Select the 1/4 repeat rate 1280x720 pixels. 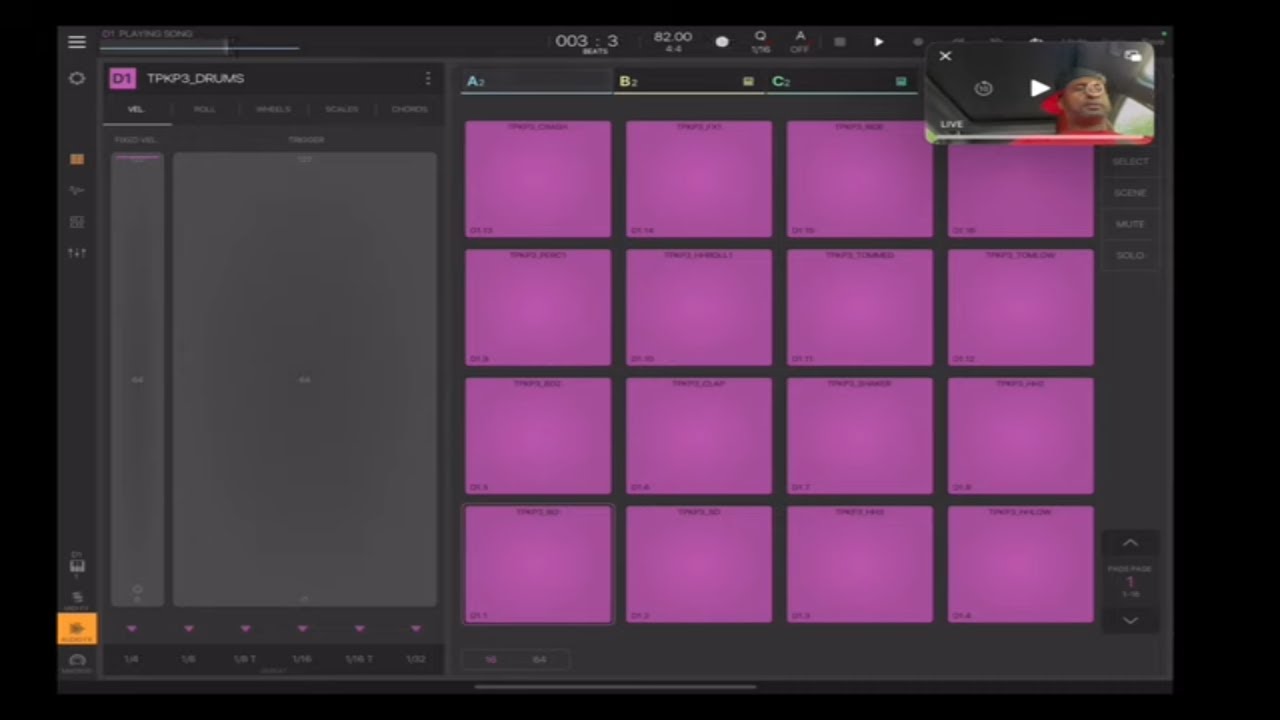click(131, 659)
